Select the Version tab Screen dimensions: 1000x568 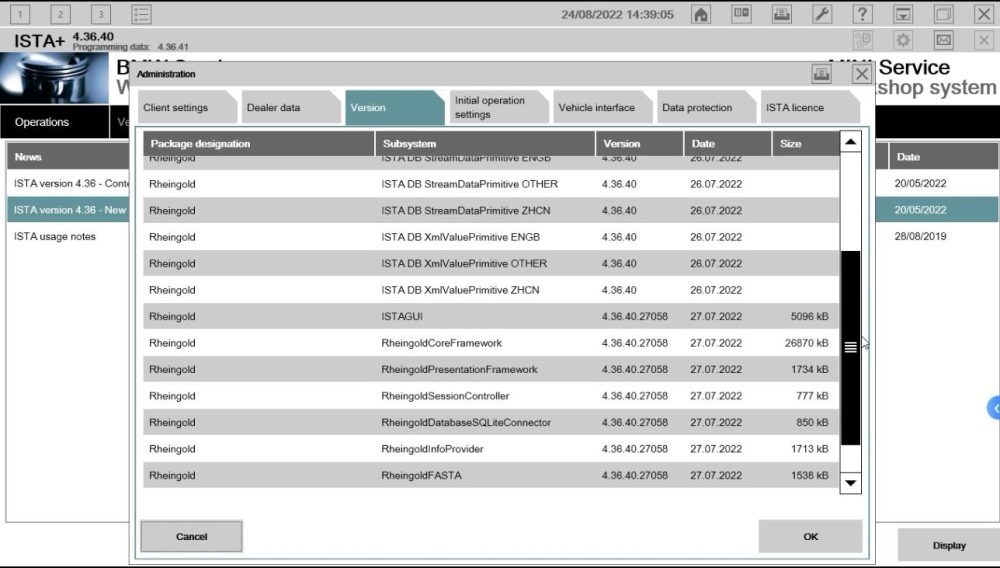coord(394,108)
